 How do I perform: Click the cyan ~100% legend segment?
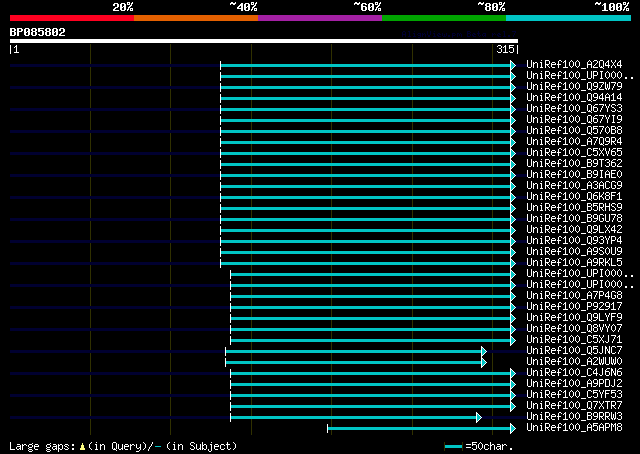[x=569, y=18]
